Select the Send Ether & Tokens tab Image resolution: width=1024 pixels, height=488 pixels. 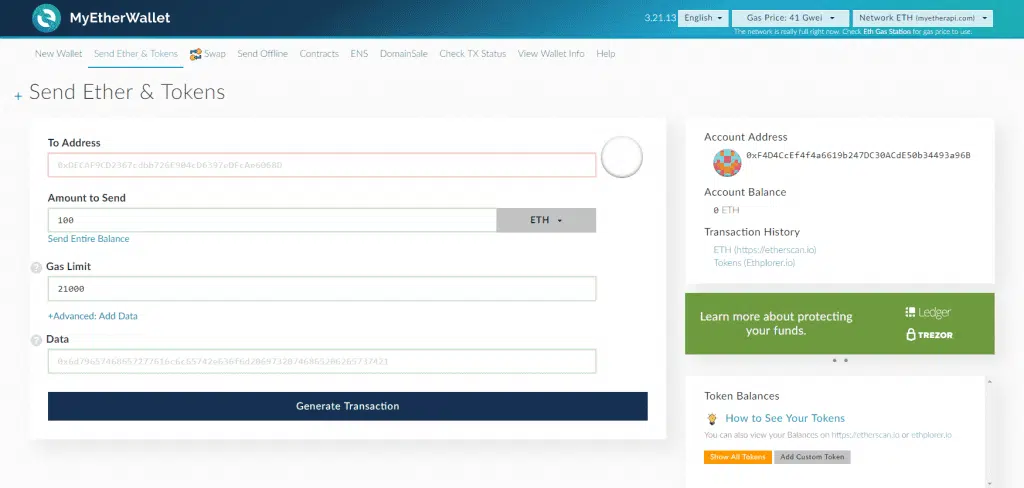click(x=136, y=54)
